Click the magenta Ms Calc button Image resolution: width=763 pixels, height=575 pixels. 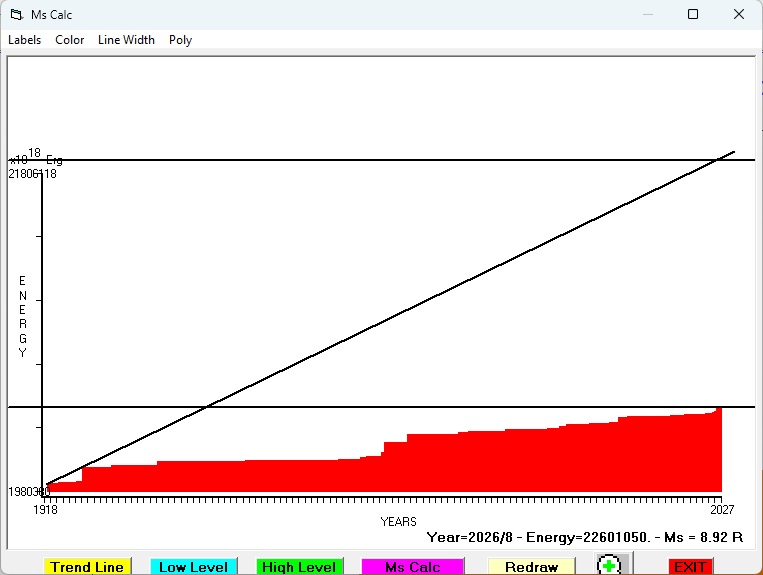tap(413, 567)
